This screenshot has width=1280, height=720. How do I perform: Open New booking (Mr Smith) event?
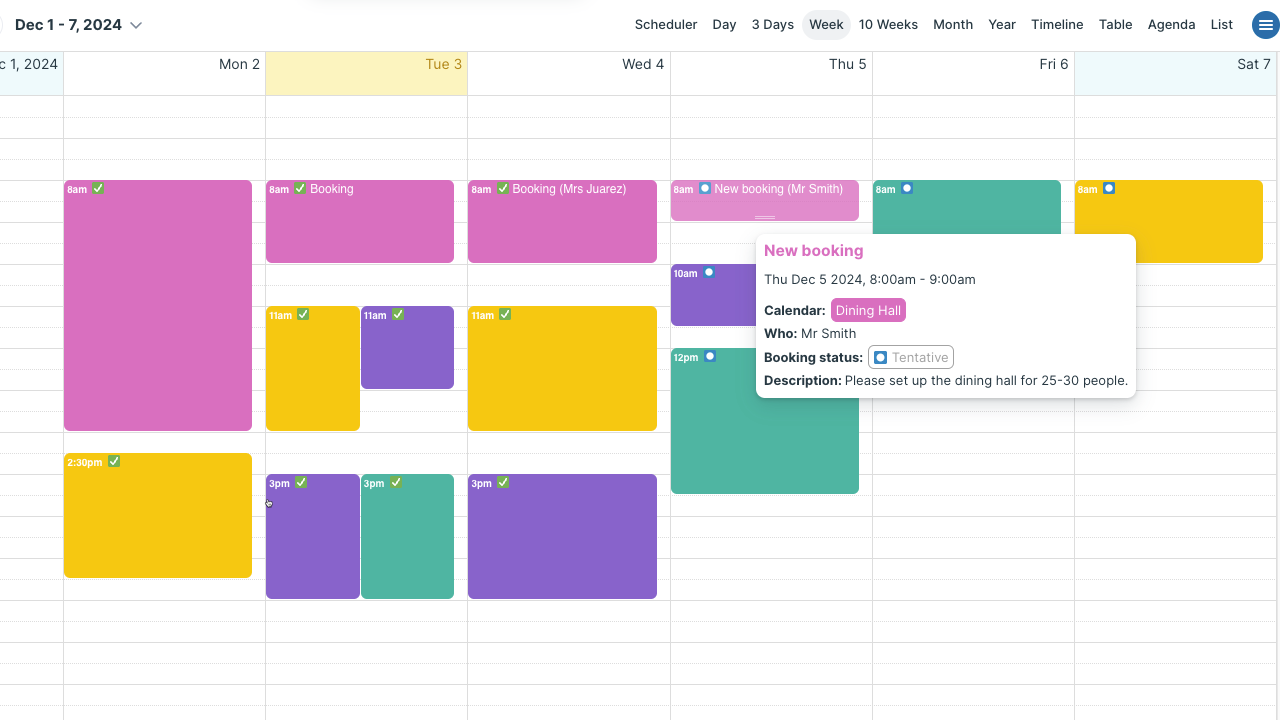[x=765, y=200]
